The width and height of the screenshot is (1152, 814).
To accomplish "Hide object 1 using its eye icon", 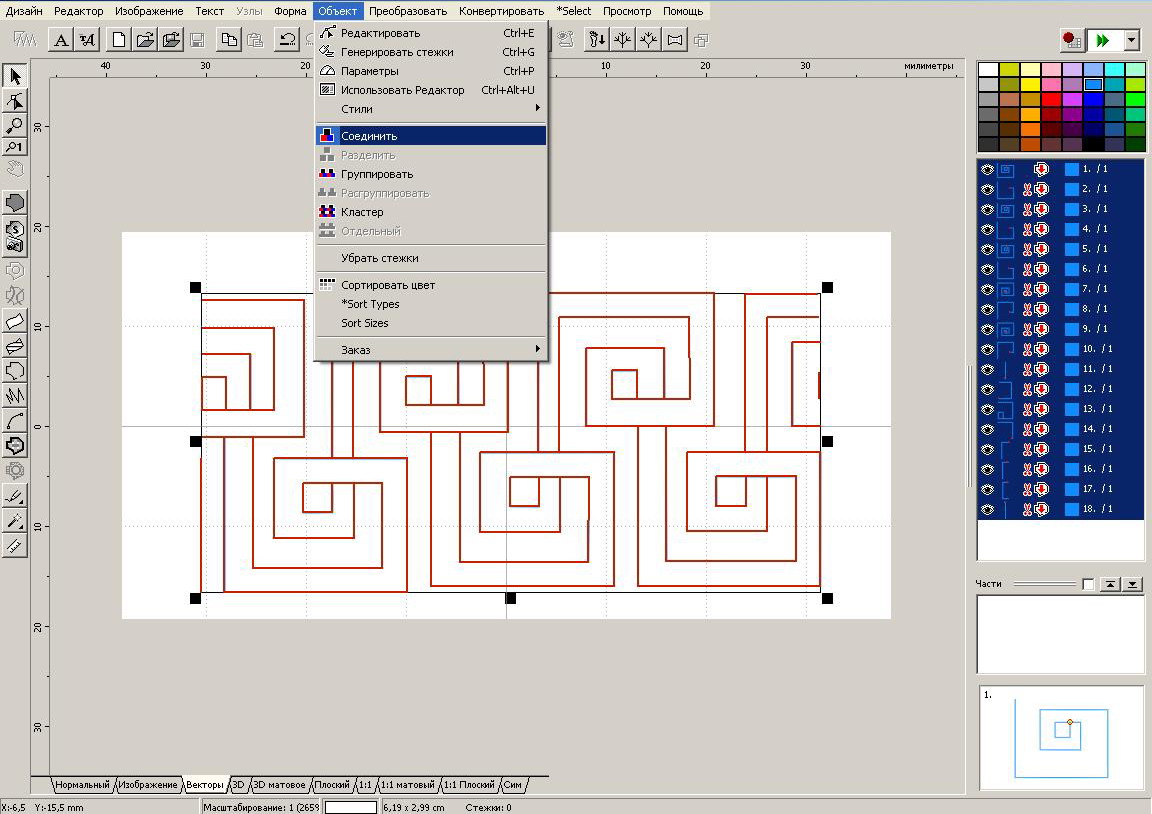I will click(x=987, y=170).
